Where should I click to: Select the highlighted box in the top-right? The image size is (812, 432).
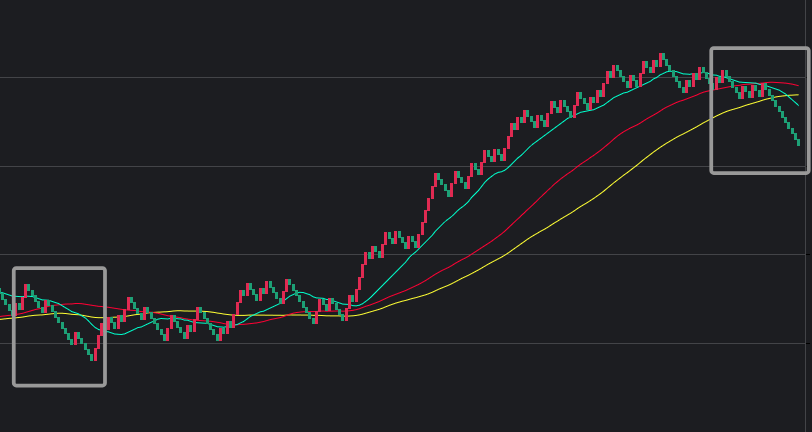pos(760,111)
